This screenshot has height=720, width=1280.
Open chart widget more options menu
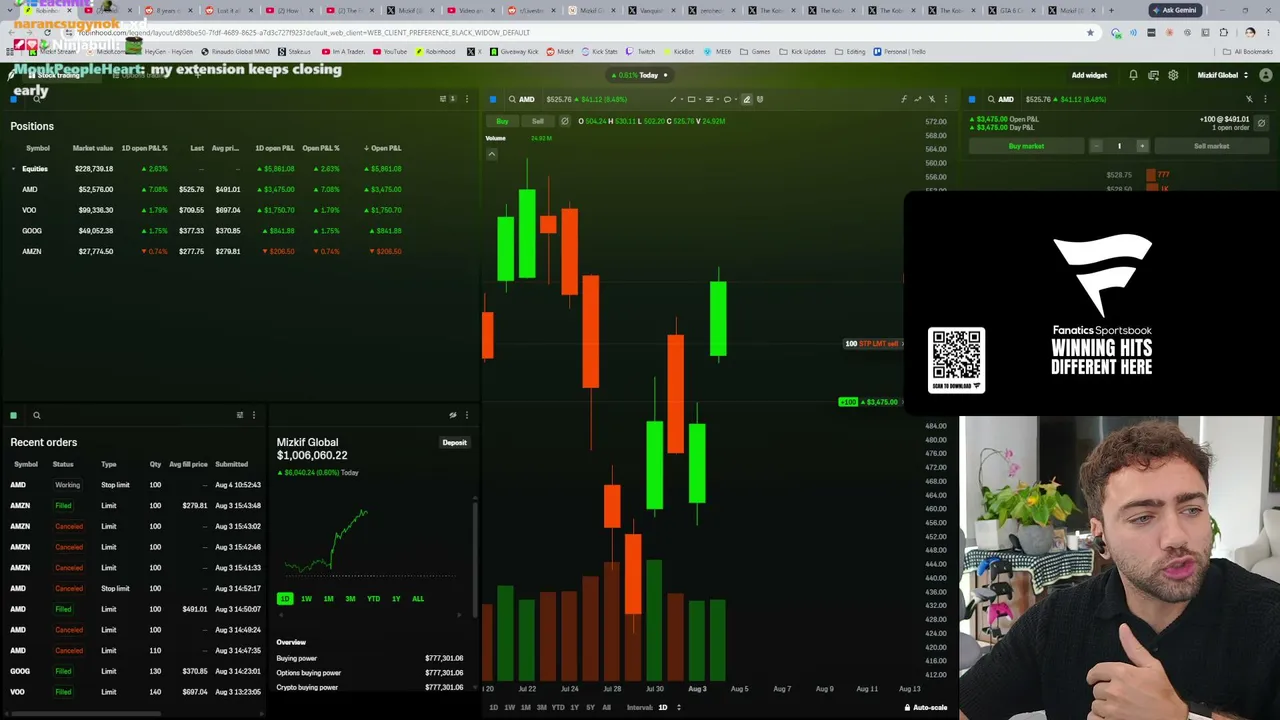click(946, 99)
